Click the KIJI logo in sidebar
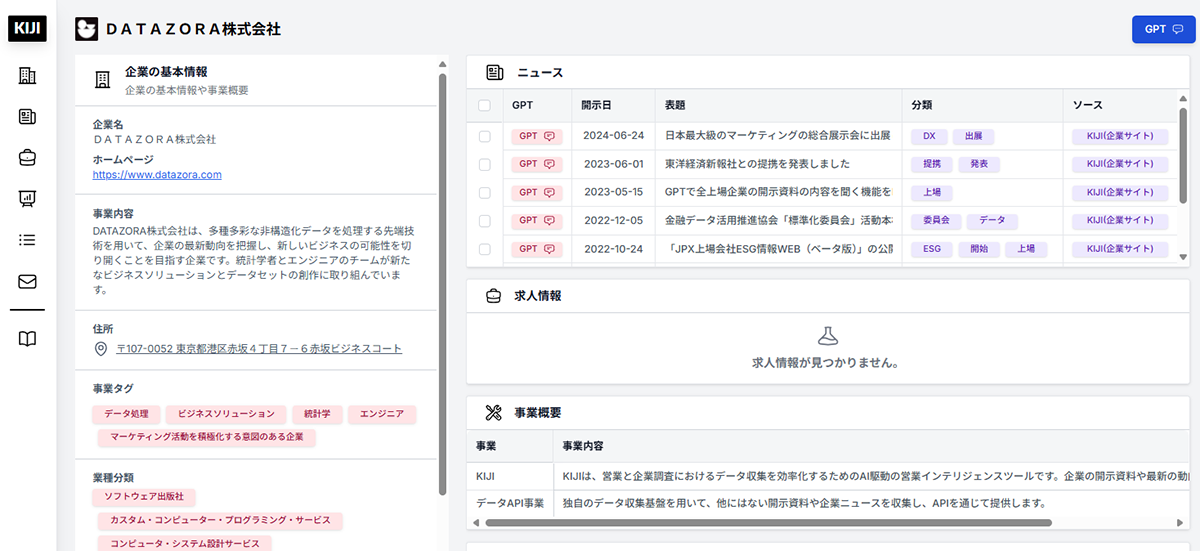Screen dimensions: 1200x551 pyautogui.click(x=28, y=28)
